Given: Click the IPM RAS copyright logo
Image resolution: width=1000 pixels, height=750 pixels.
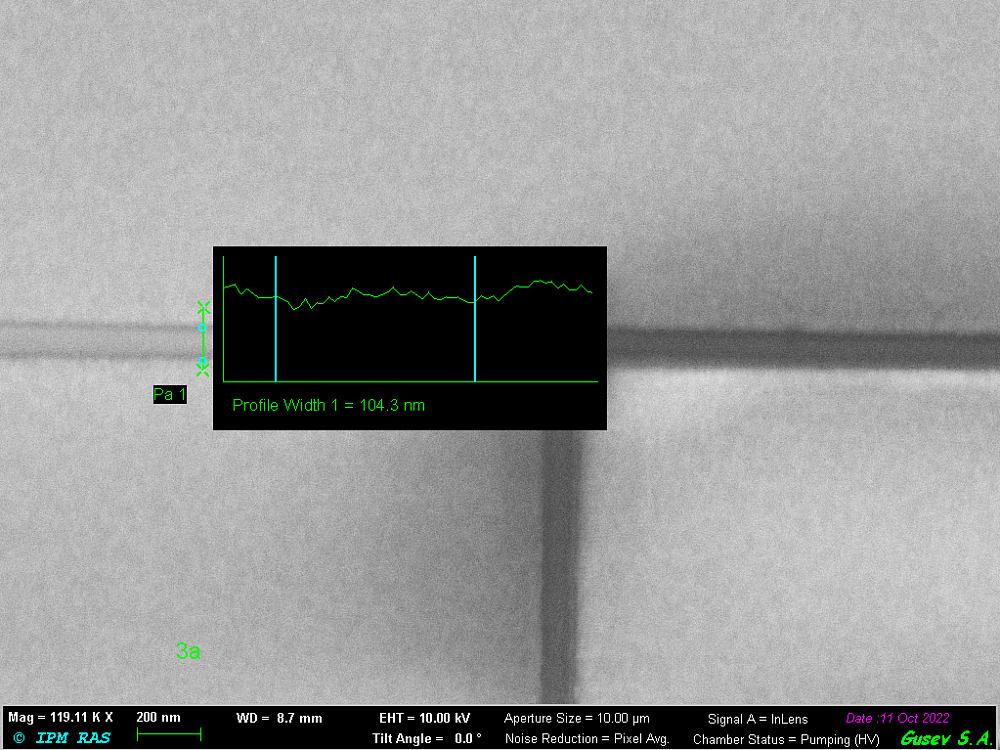Looking at the screenshot, I should (x=61, y=738).
